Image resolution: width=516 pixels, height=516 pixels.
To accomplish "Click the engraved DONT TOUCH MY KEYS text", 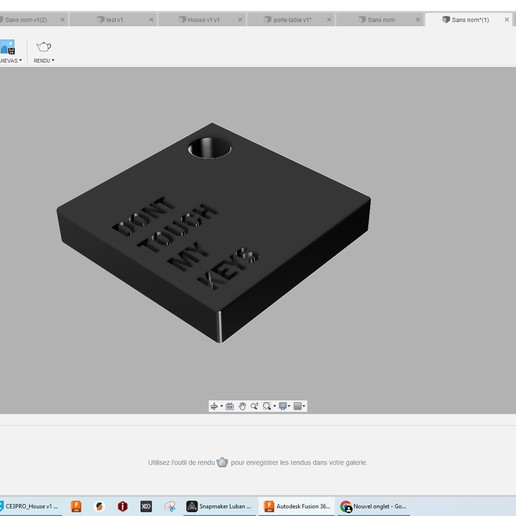I will (x=186, y=243).
